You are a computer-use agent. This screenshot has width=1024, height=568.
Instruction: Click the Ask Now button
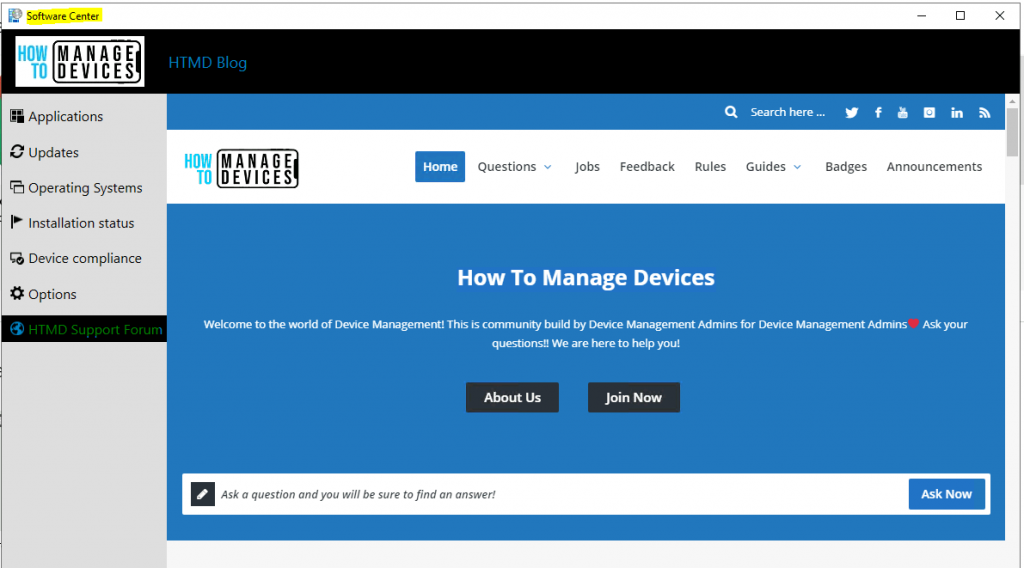[946, 494]
